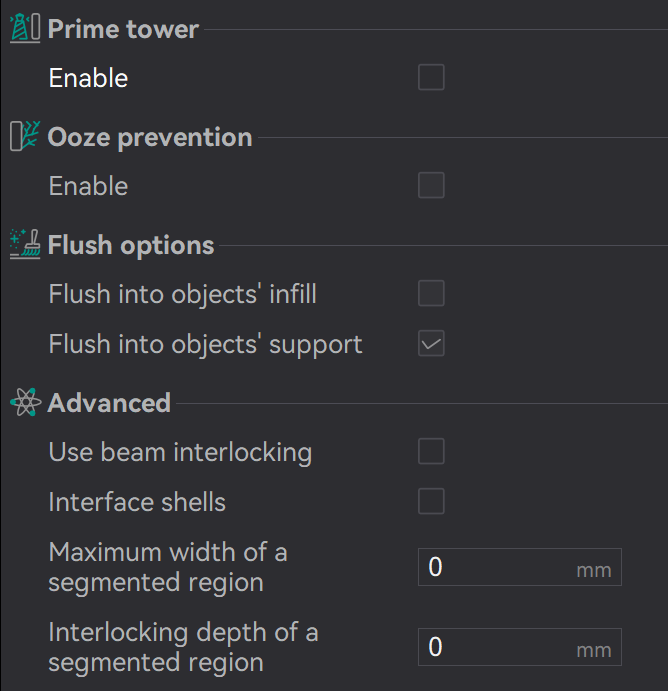The image size is (668, 691).
Task: Click the Interlocking depth of a segmented region label
Action: 183,647
